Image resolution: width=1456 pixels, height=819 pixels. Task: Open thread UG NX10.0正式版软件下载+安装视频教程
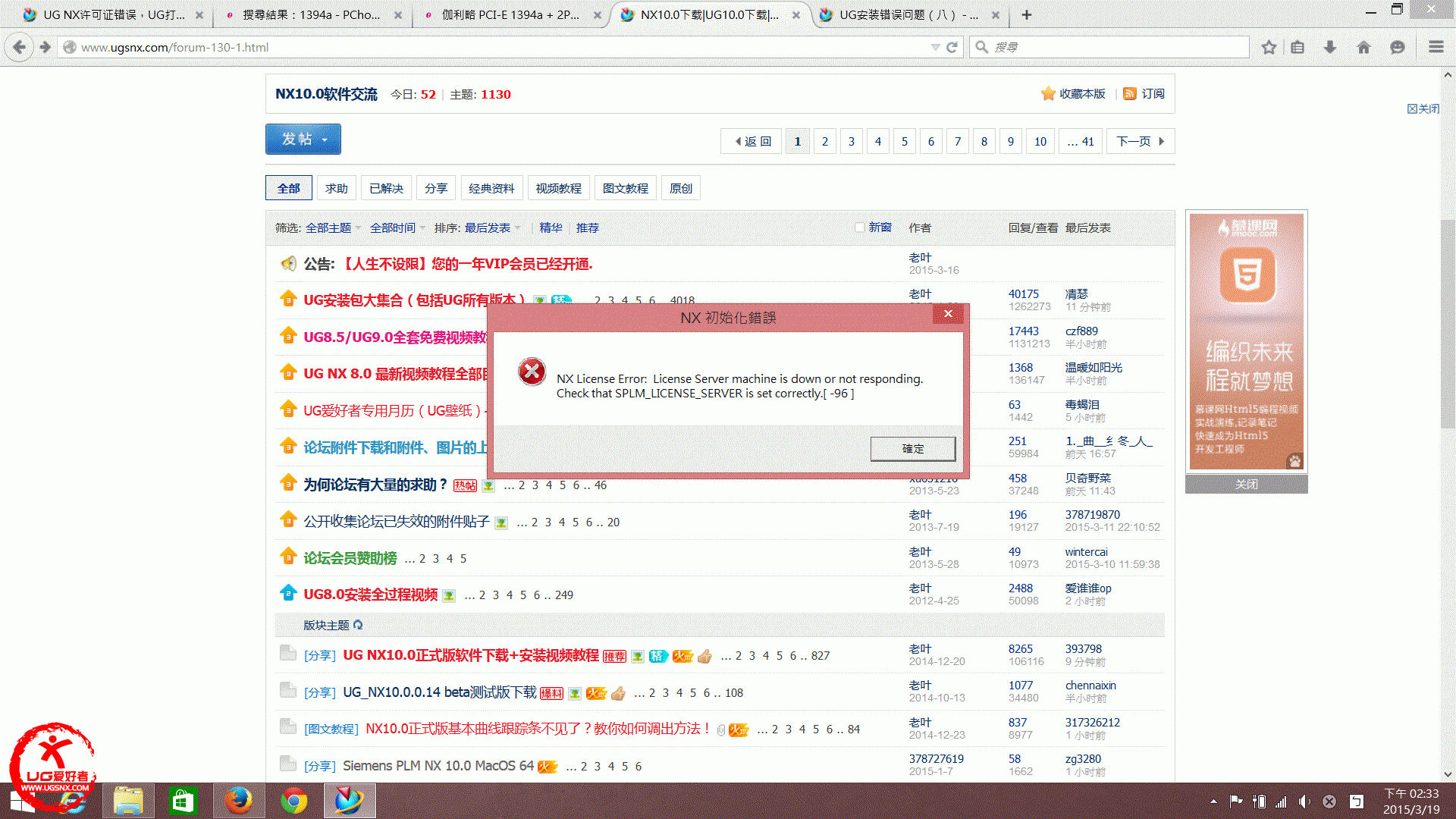click(x=471, y=655)
